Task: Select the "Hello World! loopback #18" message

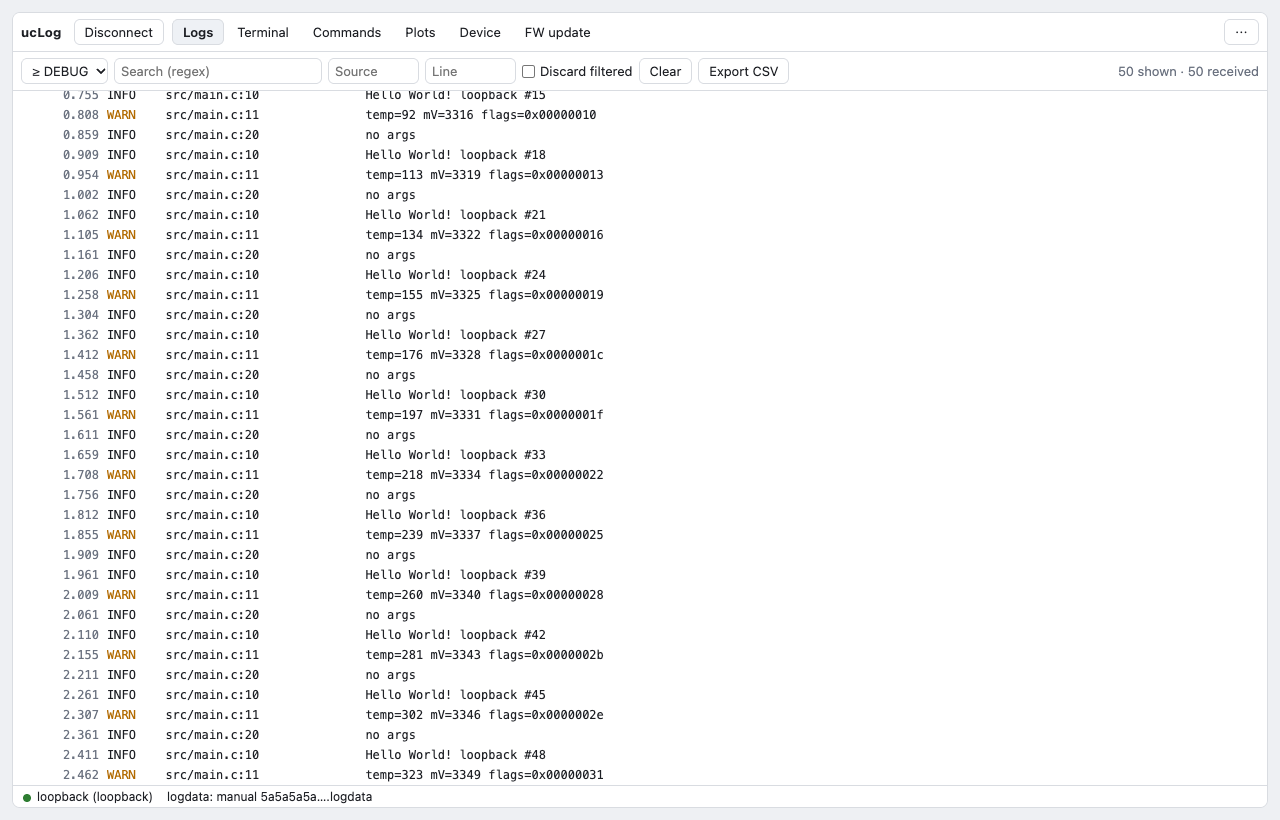Action: click(x=455, y=155)
